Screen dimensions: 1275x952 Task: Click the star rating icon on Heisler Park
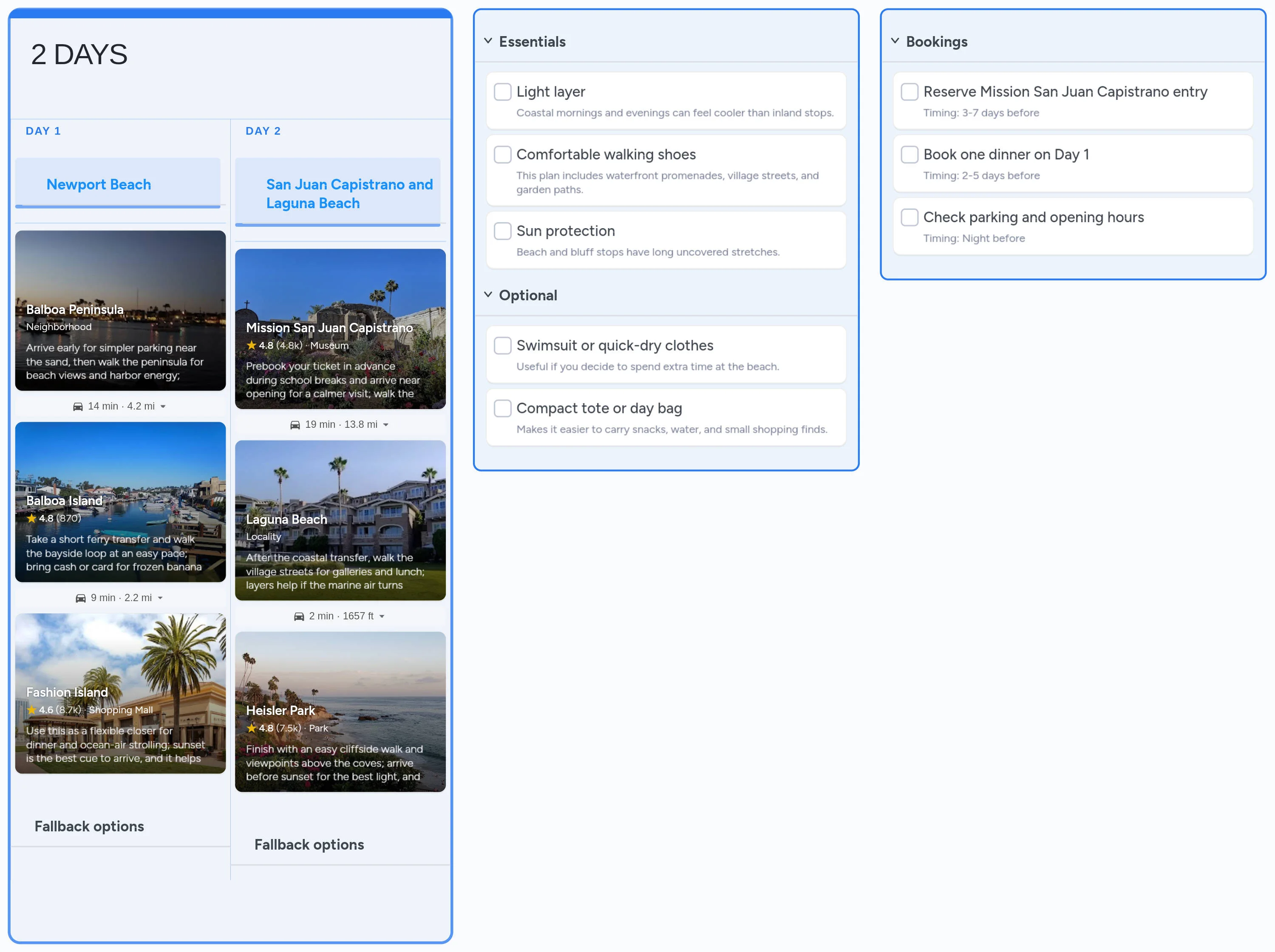(252, 728)
